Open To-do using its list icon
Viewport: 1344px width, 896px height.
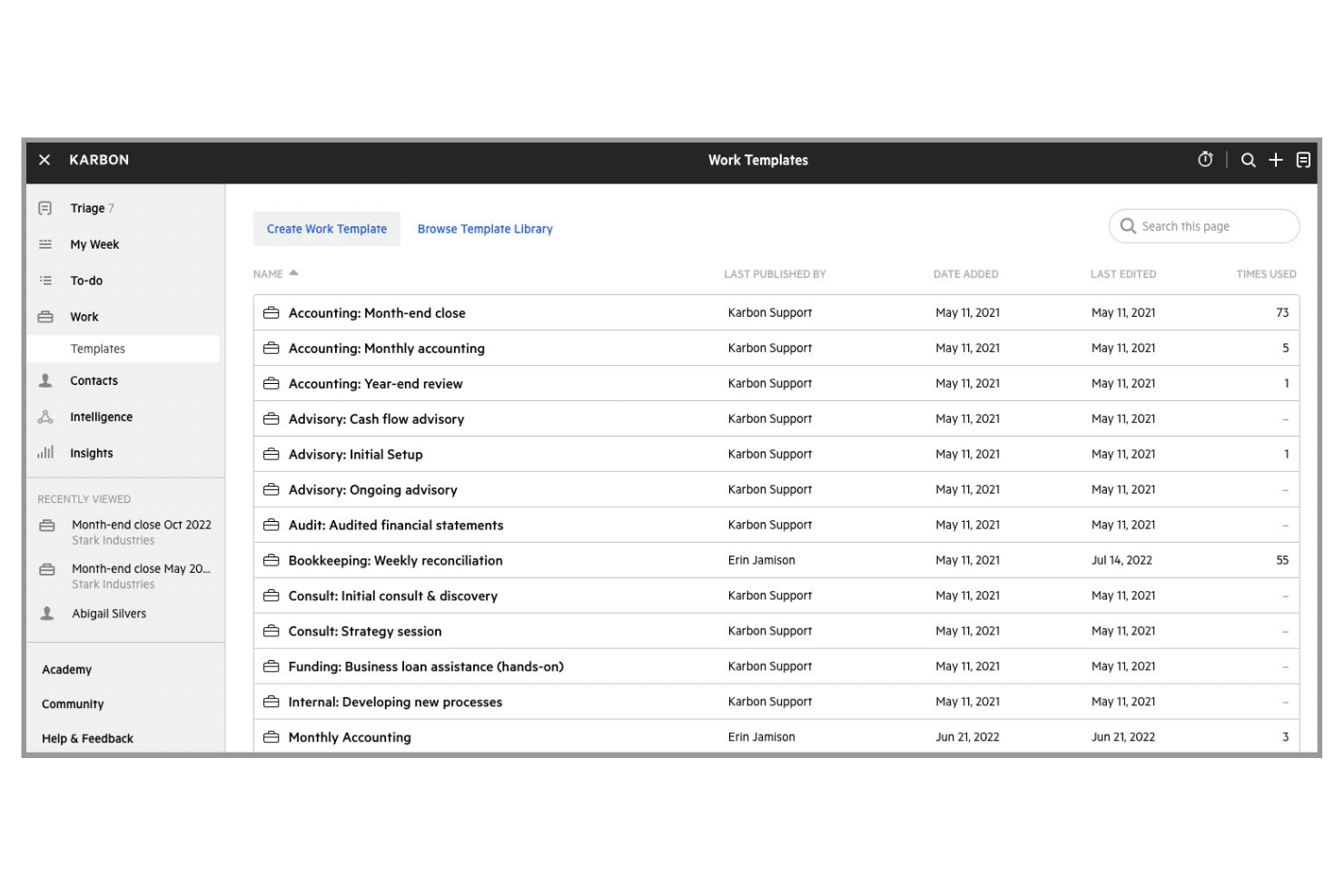click(46, 281)
